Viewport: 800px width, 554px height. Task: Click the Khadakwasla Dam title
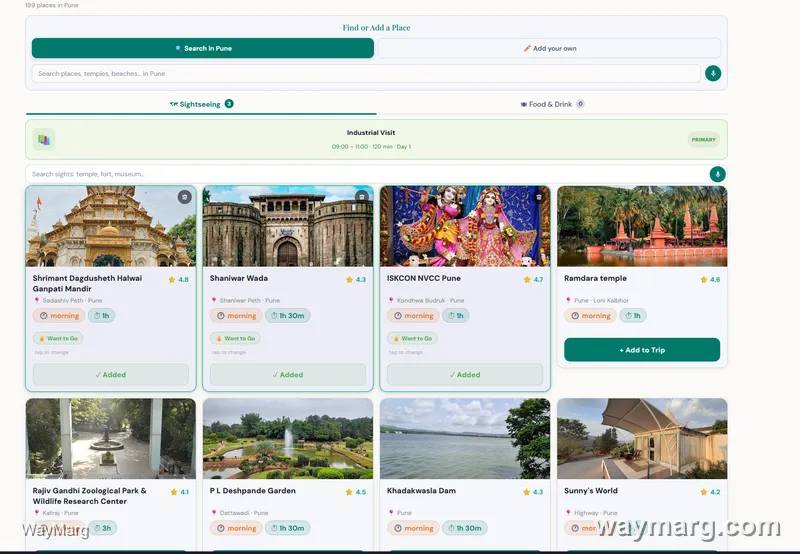click(x=421, y=491)
